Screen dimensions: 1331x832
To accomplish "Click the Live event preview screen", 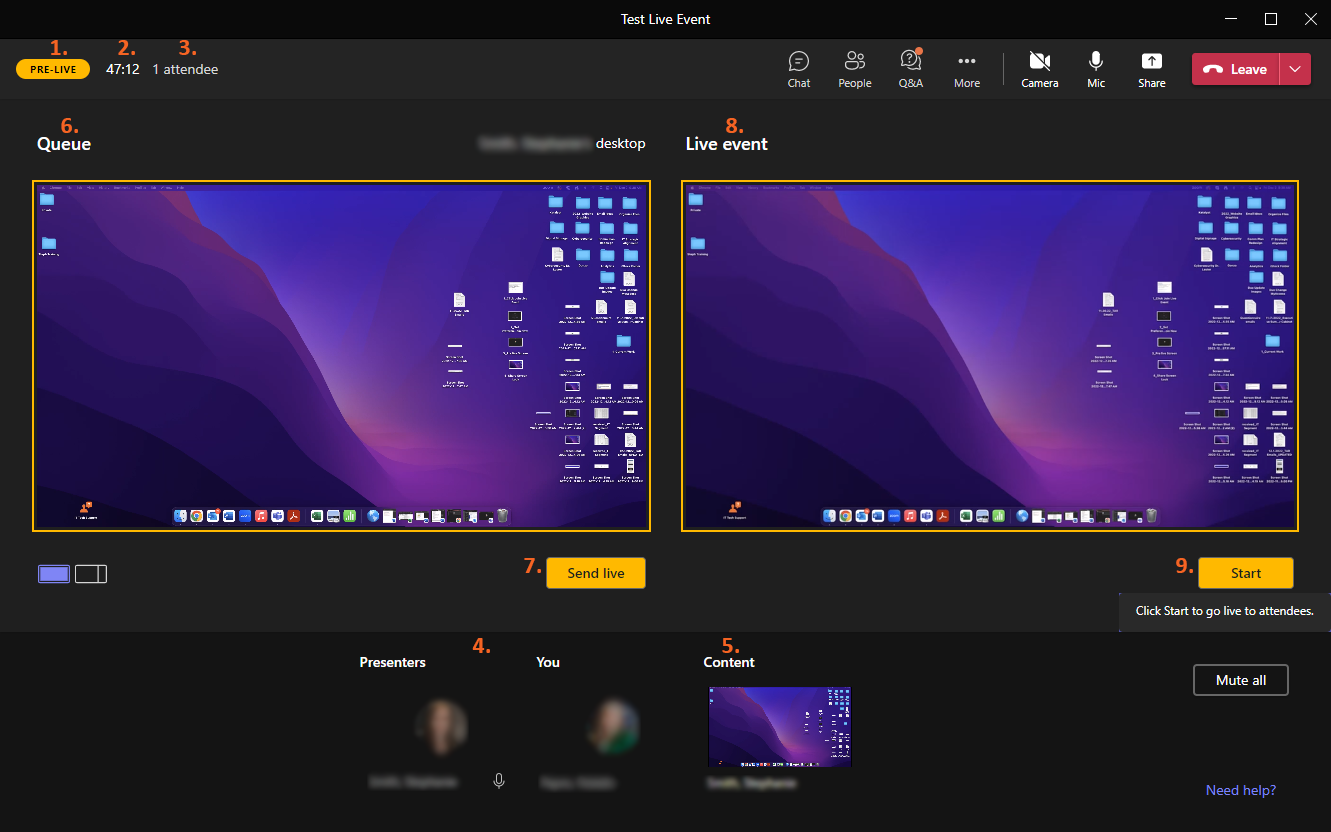I will [990, 356].
